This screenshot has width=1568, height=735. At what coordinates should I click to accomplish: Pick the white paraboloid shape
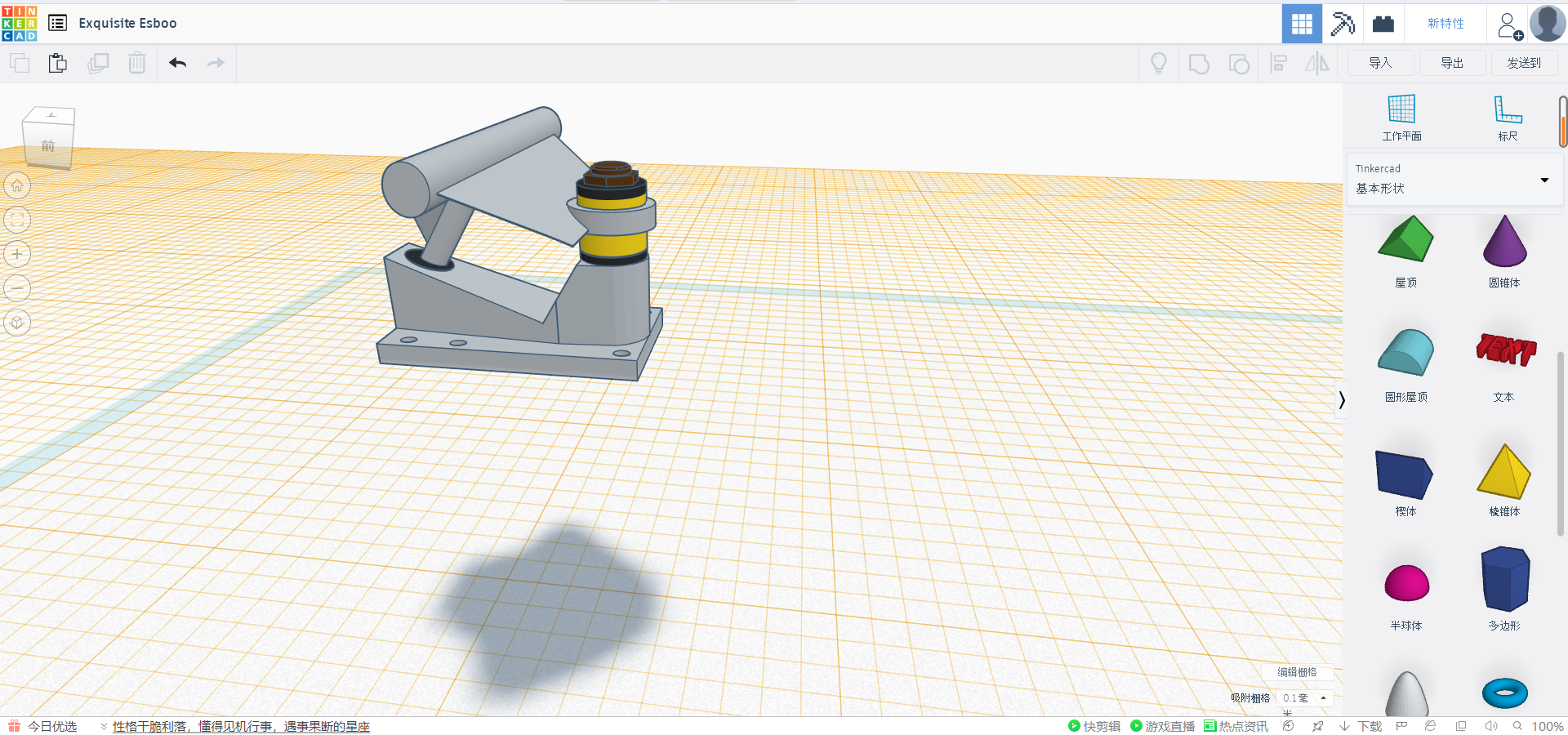tap(1406, 694)
